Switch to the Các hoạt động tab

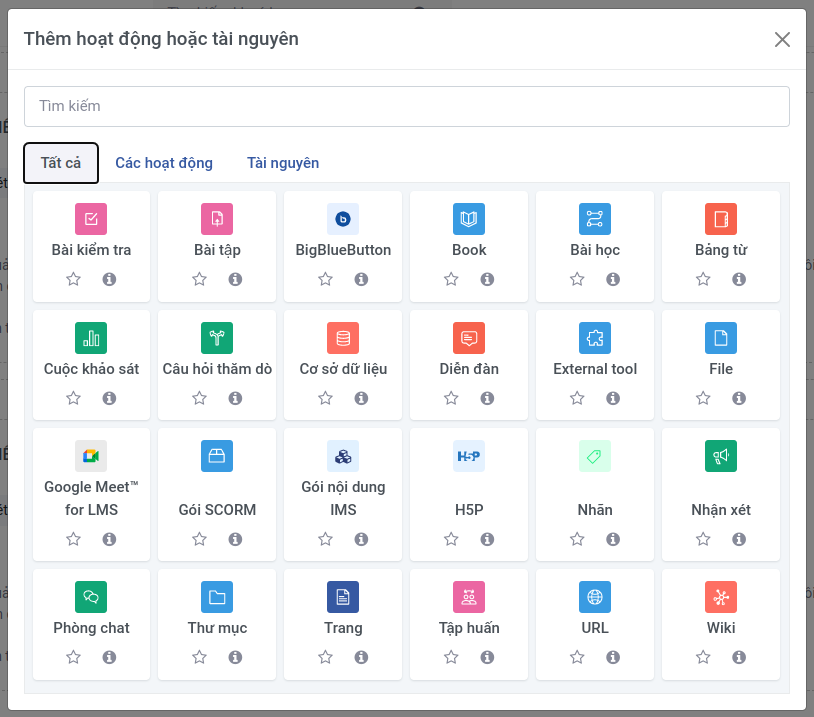point(164,163)
